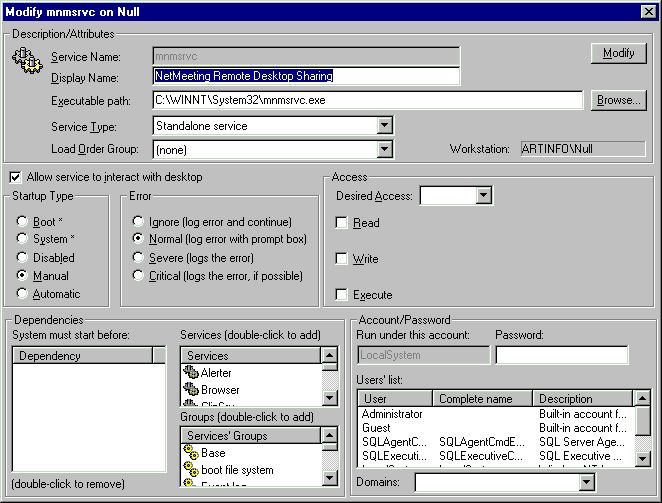Viewport: 662px width, 503px height.
Task: Toggle Allow service to interact with desktop
Action: pos(16,177)
